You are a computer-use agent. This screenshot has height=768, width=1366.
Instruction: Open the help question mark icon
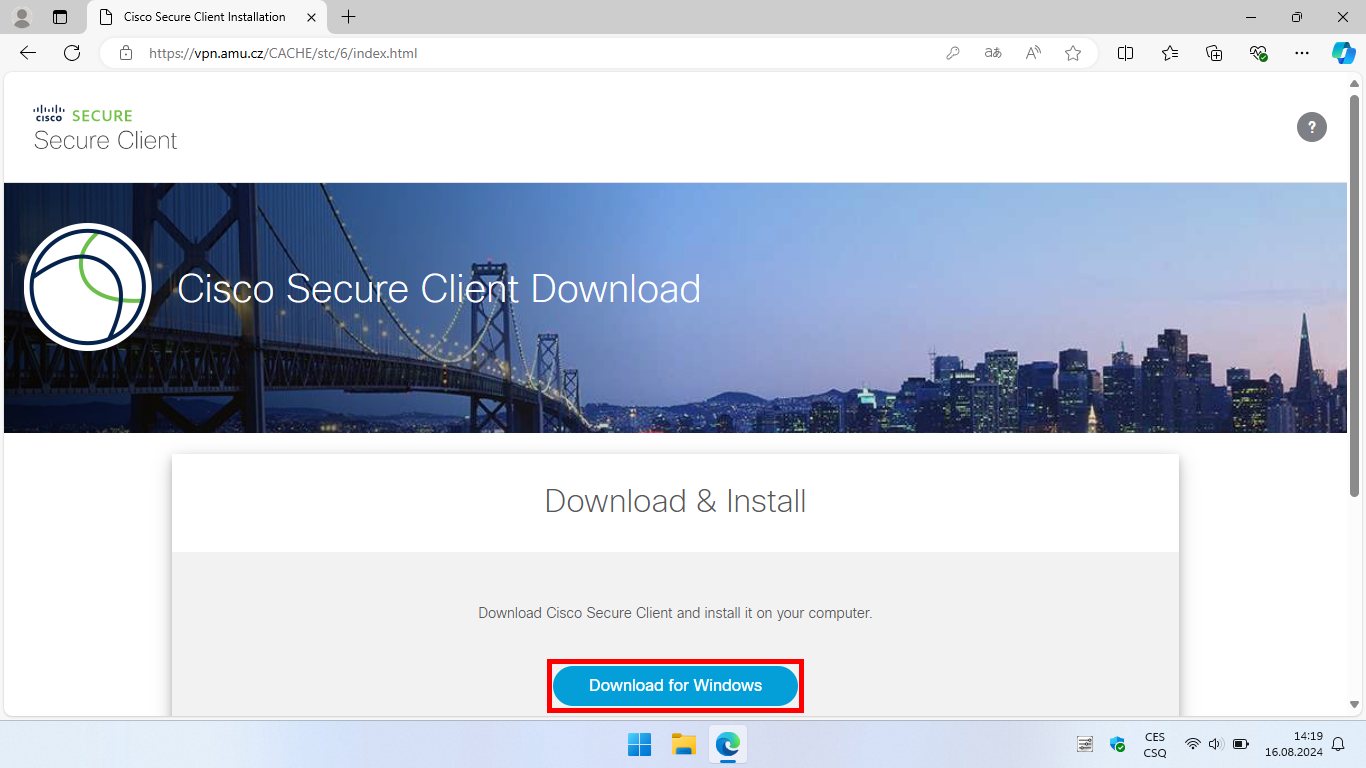pos(1312,127)
